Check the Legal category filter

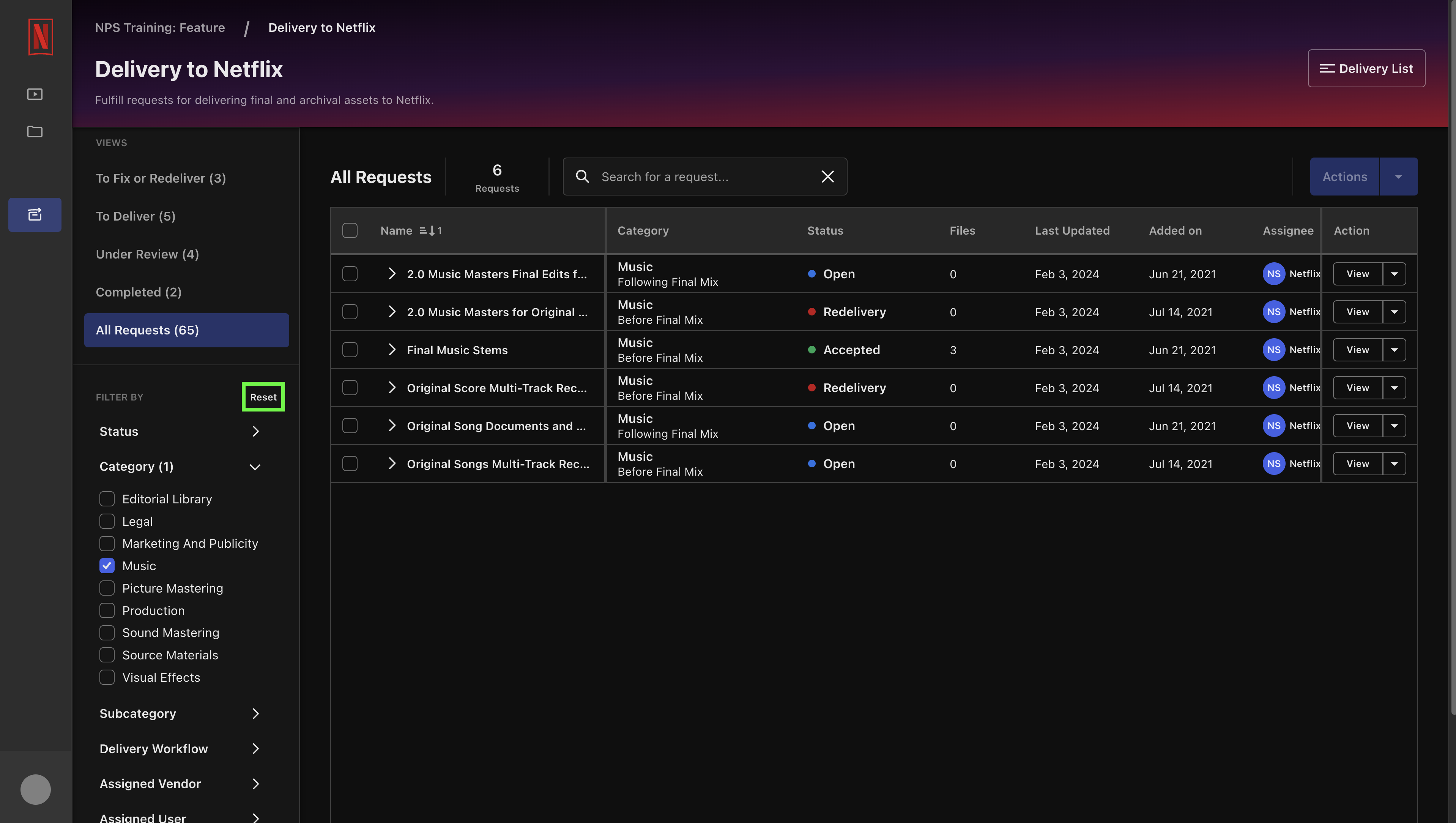coord(107,521)
